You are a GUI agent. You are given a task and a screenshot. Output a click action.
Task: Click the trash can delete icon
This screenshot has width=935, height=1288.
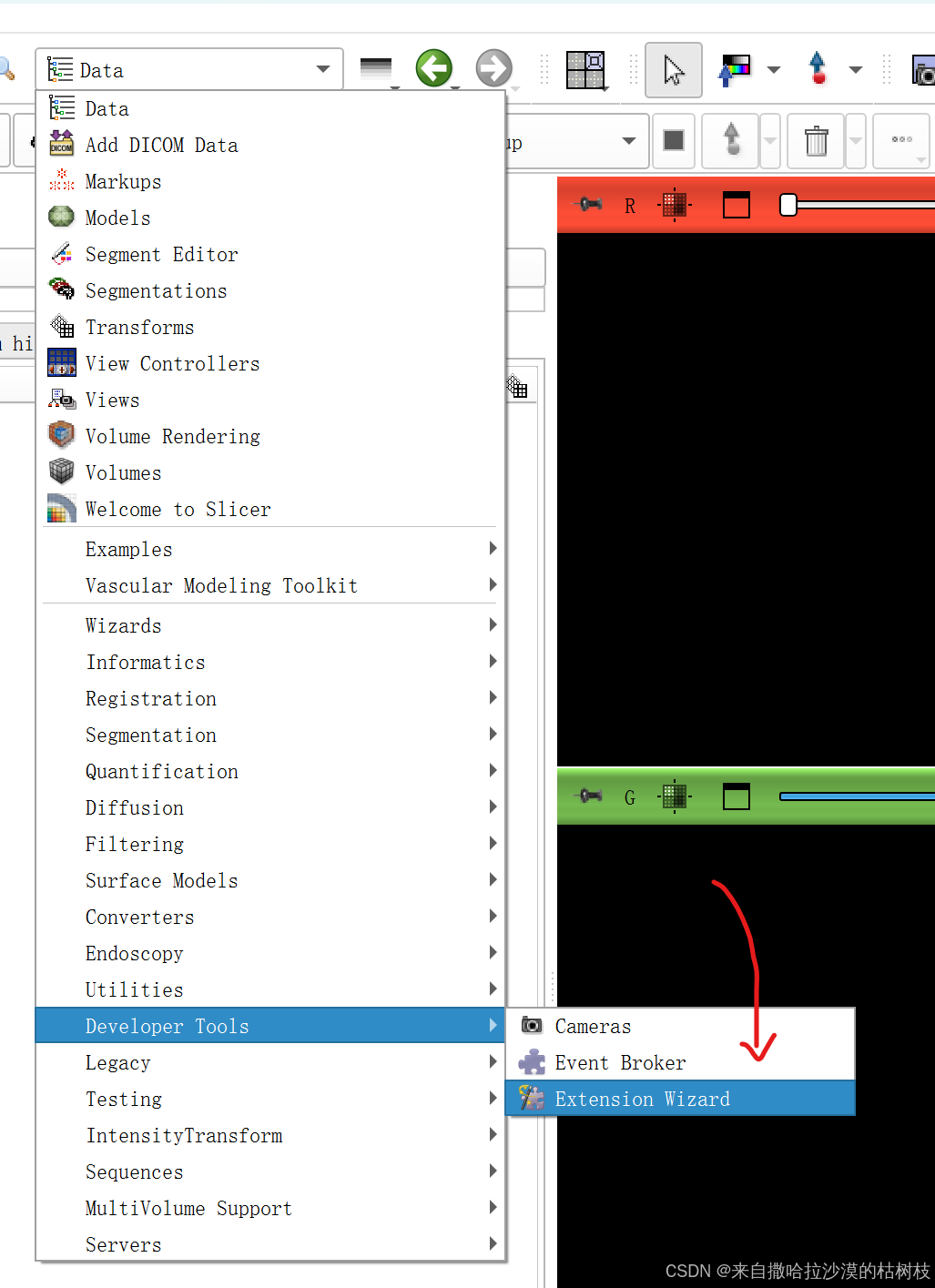click(x=816, y=141)
